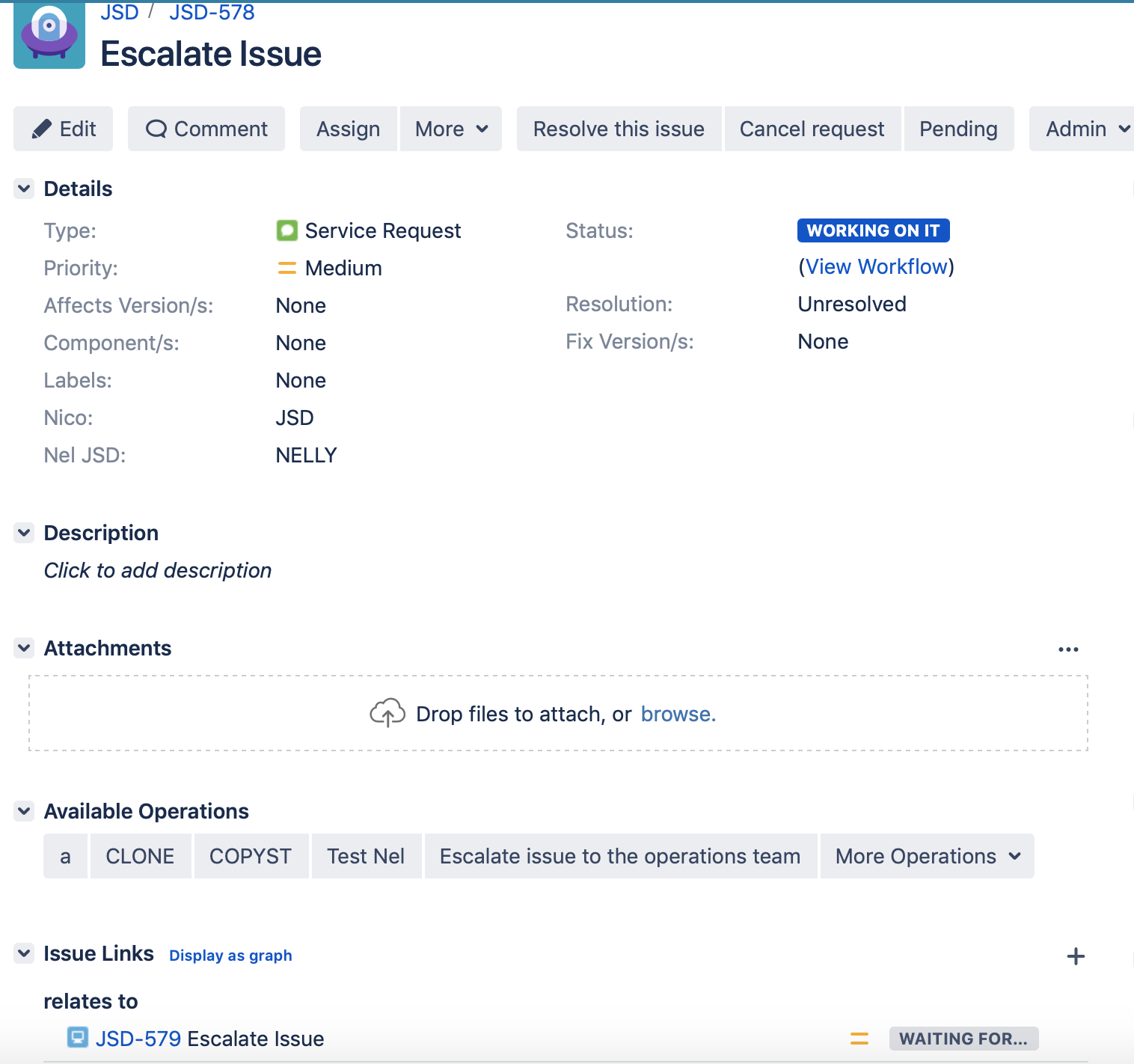Open the Admin dropdown

tap(1083, 128)
